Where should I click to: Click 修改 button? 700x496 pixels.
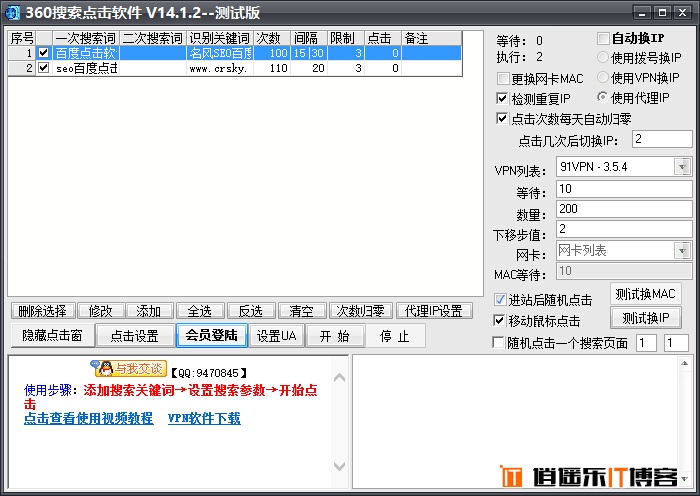pyautogui.click(x=101, y=311)
